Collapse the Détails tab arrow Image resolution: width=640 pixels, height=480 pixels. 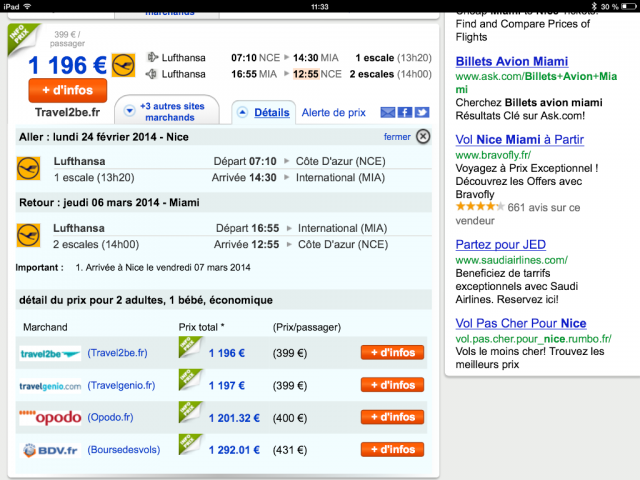click(242, 112)
